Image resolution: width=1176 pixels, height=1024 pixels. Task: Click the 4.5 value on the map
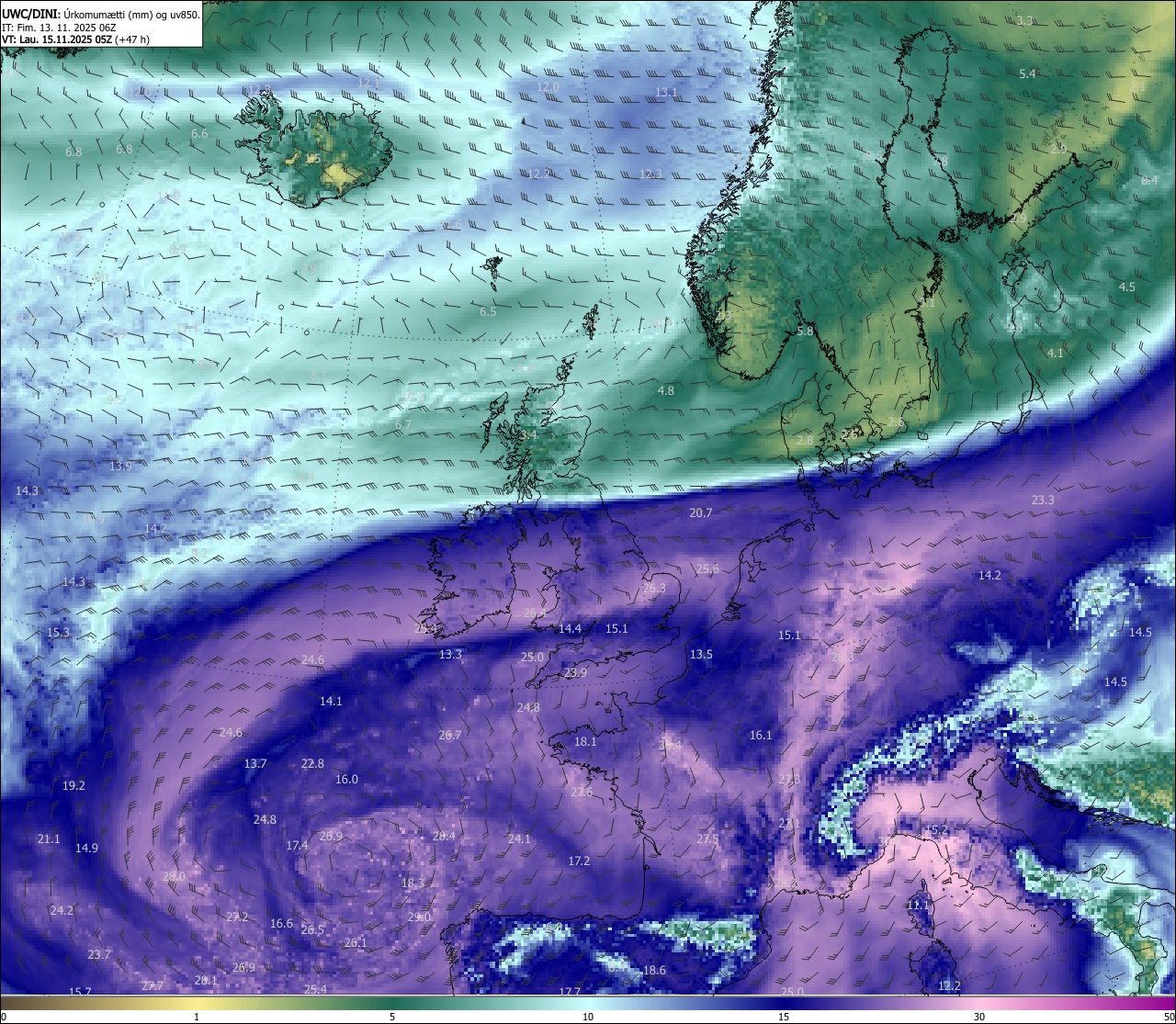(x=1127, y=287)
